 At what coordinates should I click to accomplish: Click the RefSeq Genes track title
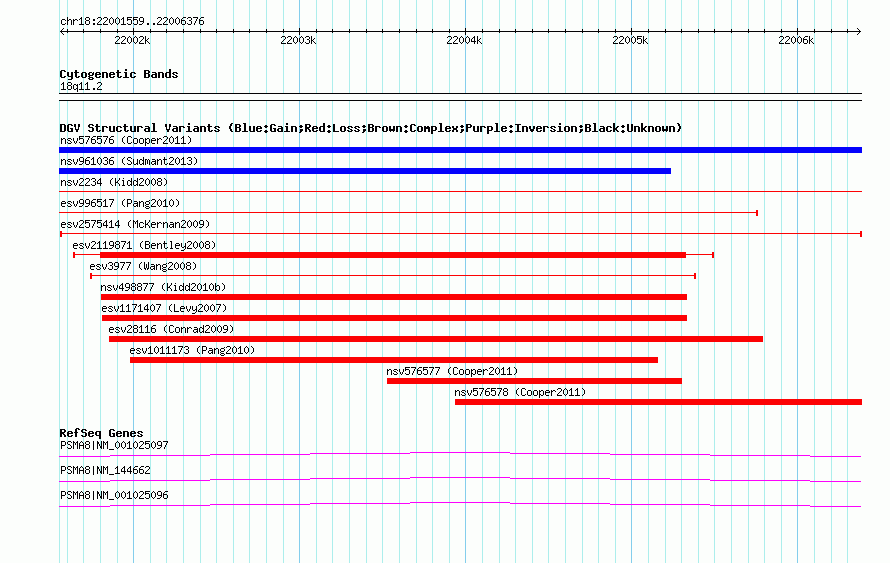pos(101,433)
